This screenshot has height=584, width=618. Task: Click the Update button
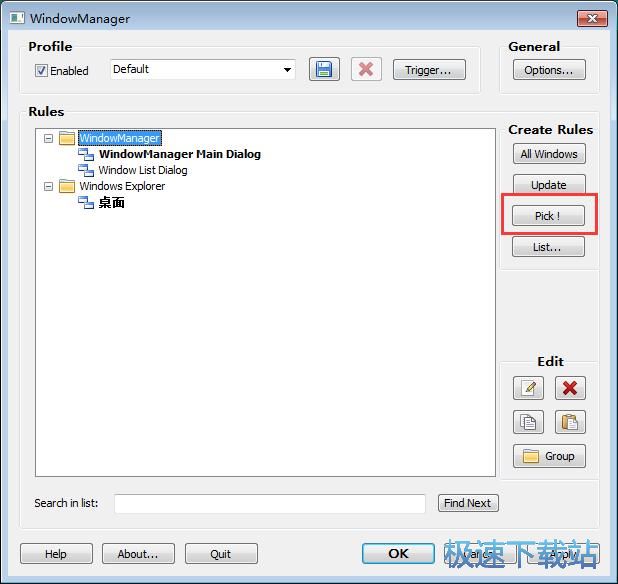(549, 184)
